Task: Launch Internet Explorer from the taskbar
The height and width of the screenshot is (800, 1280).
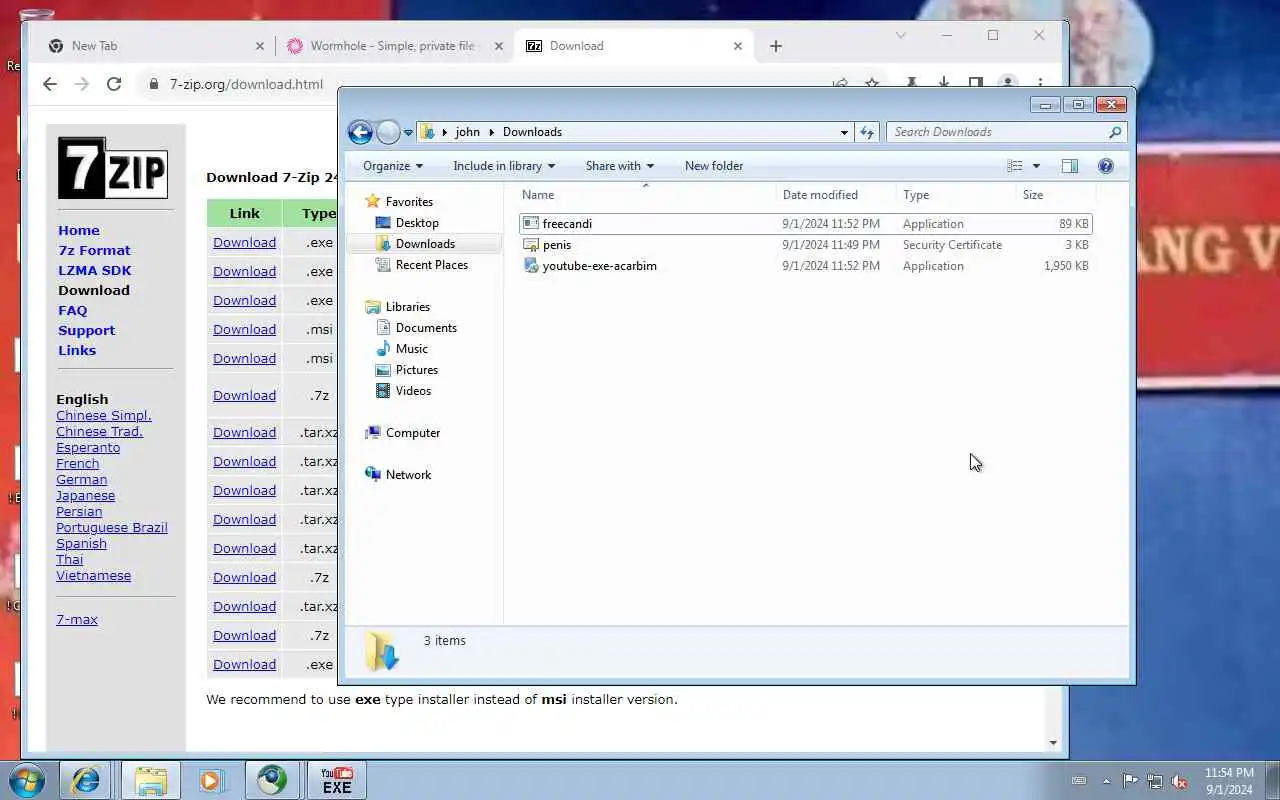Action: tap(86, 780)
